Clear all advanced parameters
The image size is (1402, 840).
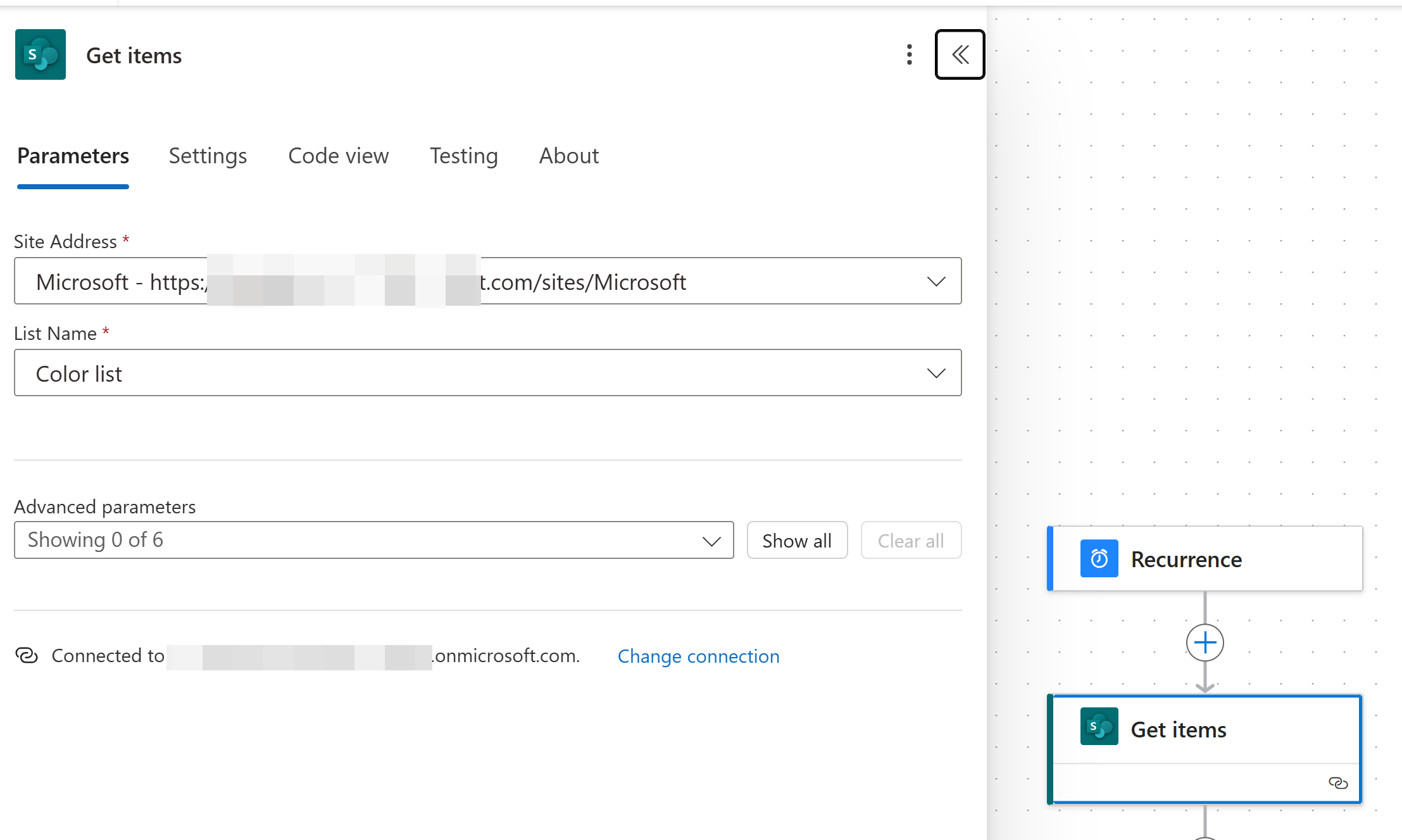pyautogui.click(x=911, y=540)
